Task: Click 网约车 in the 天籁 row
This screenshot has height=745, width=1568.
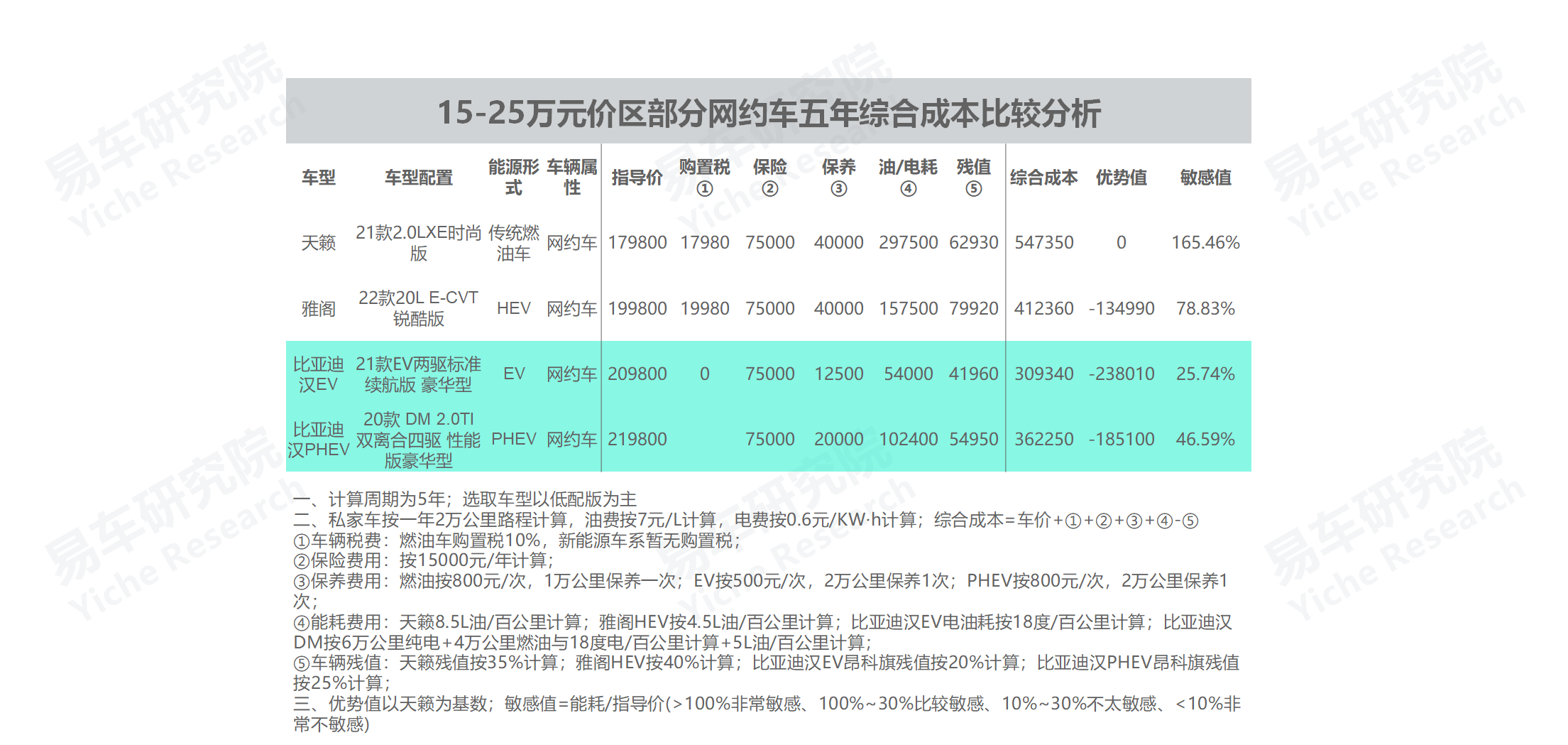Action: click(571, 243)
